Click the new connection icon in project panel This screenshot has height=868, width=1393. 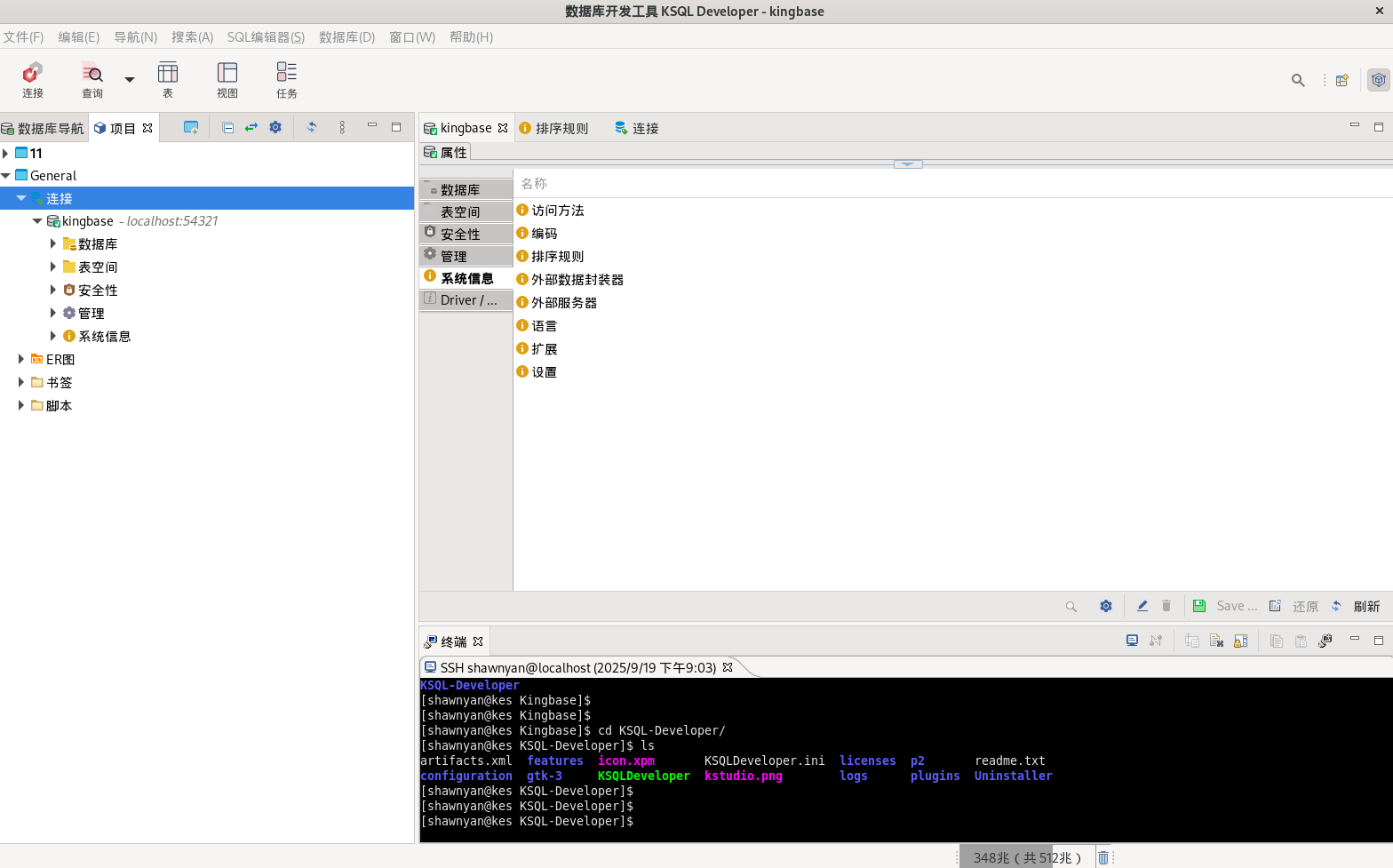pos(191,127)
